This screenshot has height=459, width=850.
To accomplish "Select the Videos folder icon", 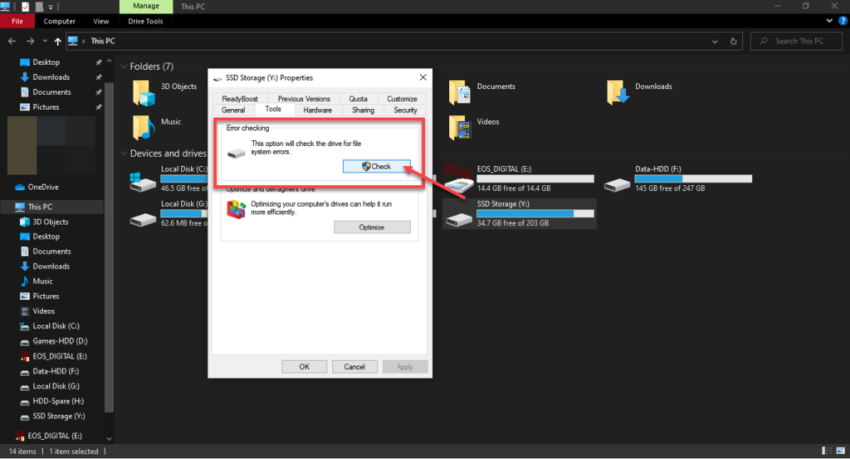I will coord(460,128).
